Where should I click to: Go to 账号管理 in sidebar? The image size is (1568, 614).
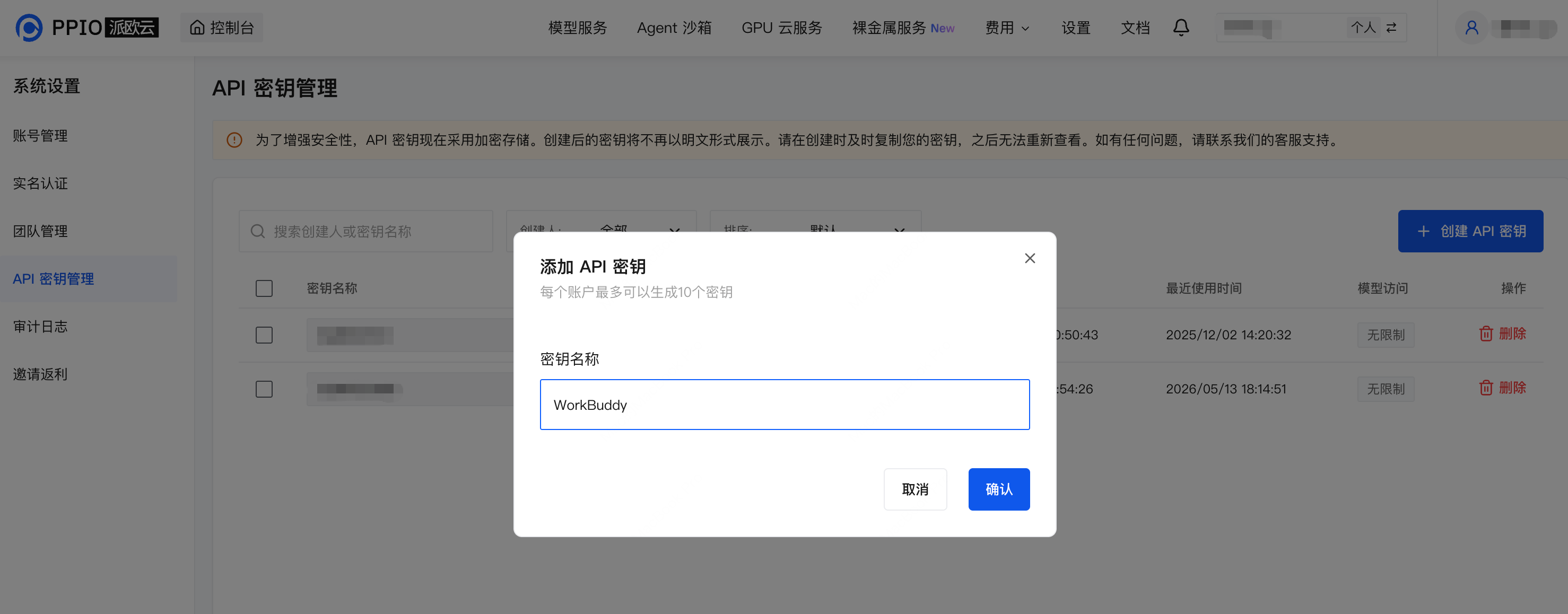coord(40,136)
